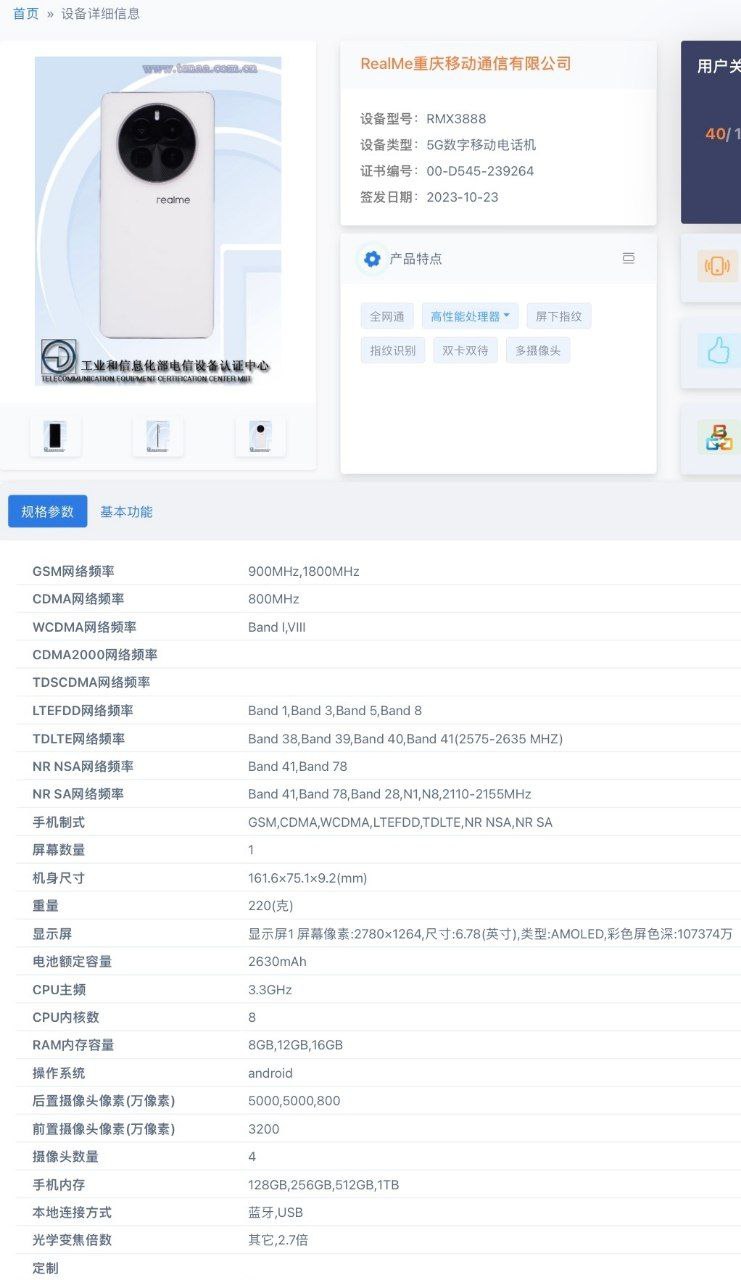741x1280 pixels.
Task: Click the RealMe重庆移动通信有限公司 company title
Action: (x=465, y=64)
